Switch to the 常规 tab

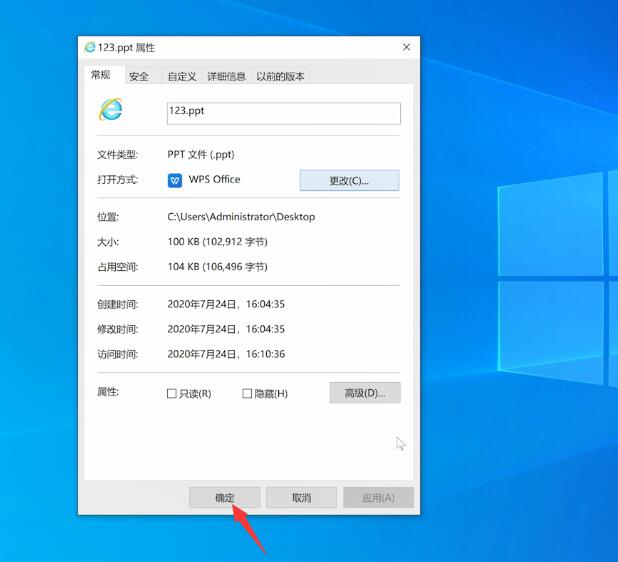(101, 75)
